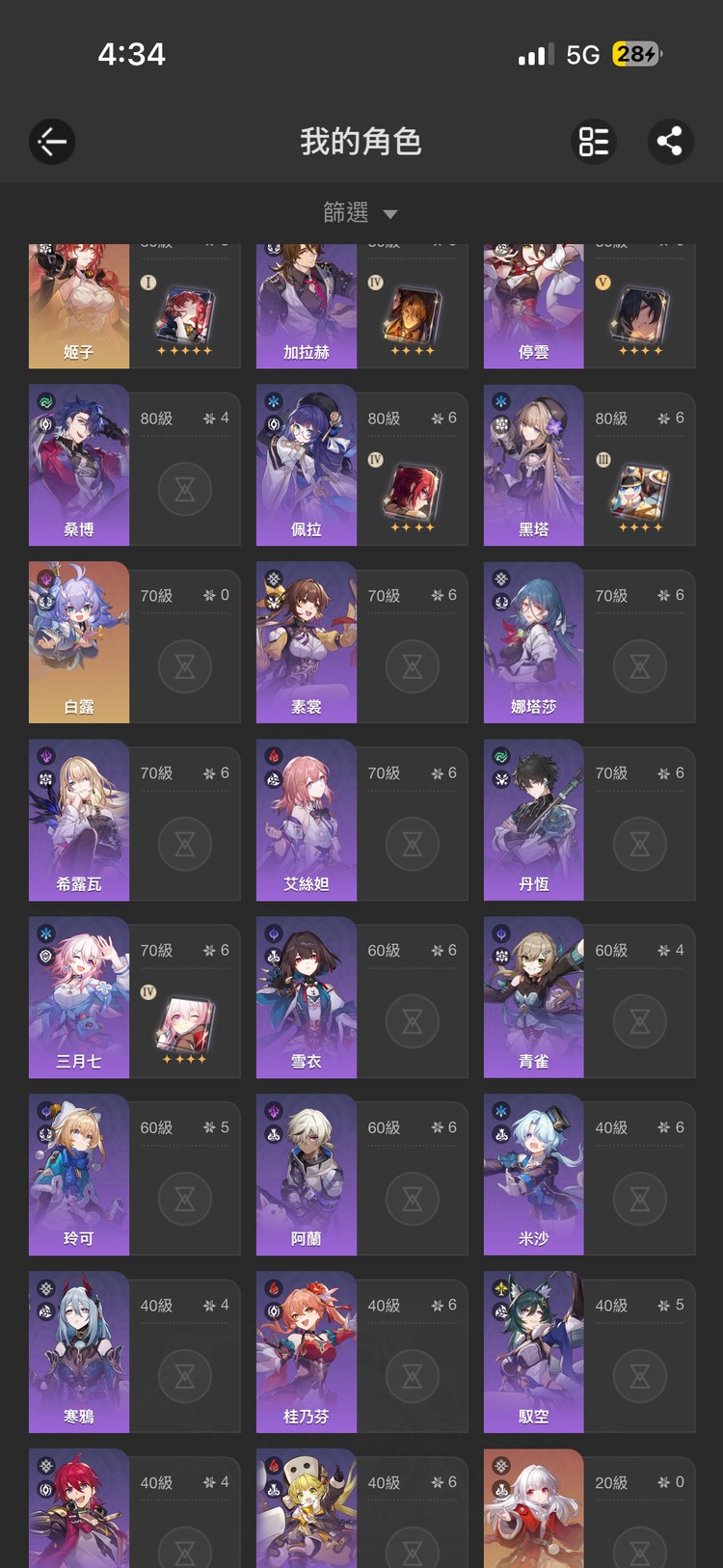Select 希露瓦 character portrait
The width and height of the screenshot is (723, 1568).
pyautogui.click(x=79, y=820)
